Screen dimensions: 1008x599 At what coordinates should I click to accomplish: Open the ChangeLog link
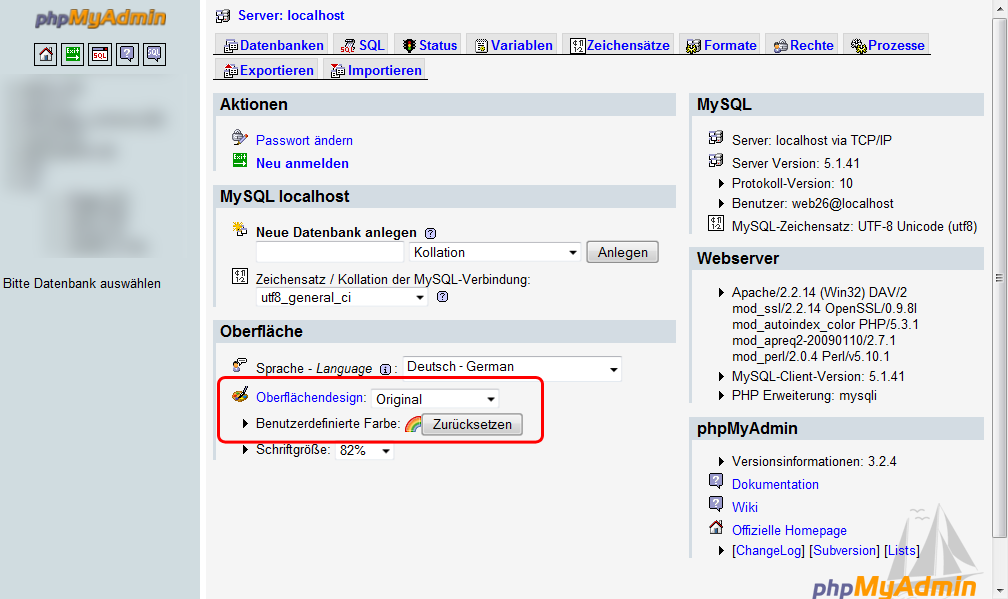tap(768, 551)
